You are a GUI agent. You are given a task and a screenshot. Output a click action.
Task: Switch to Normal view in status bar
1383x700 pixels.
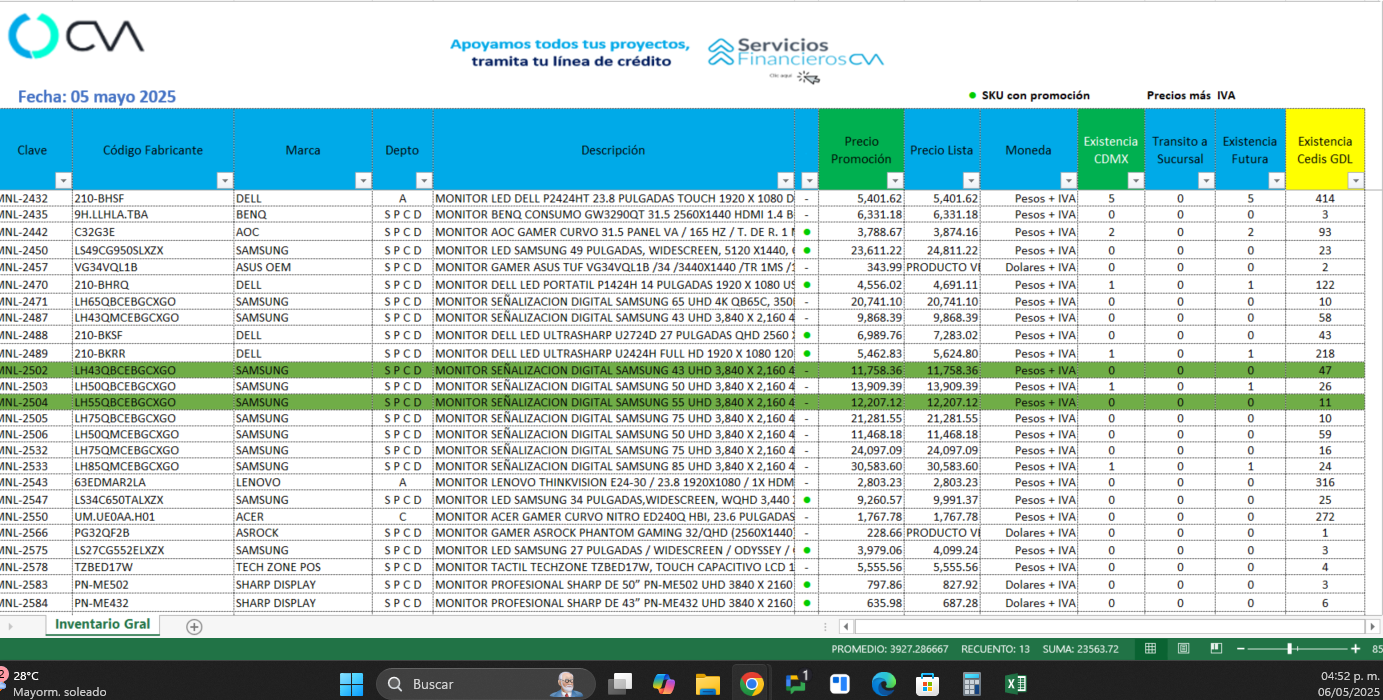tap(1151, 649)
